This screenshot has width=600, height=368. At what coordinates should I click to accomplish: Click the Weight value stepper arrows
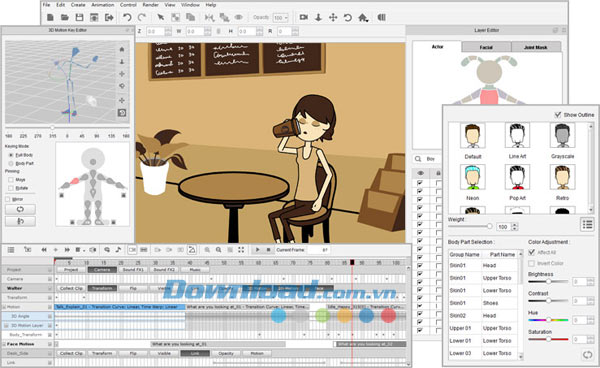point(515,227)
